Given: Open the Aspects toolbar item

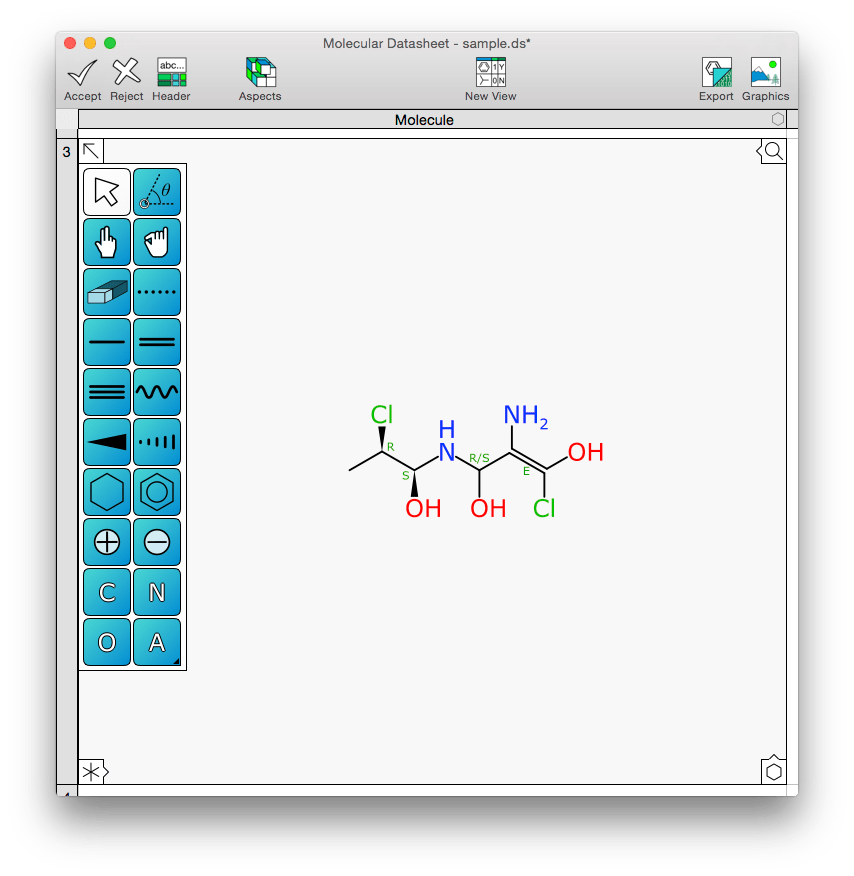Looking at the screenshot, I should (260, 79).
